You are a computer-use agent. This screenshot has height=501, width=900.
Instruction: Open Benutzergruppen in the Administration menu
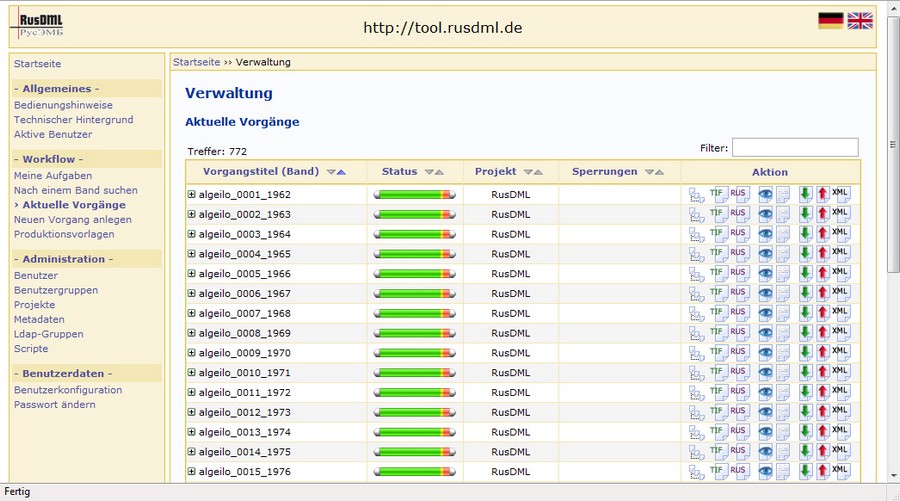56,290
